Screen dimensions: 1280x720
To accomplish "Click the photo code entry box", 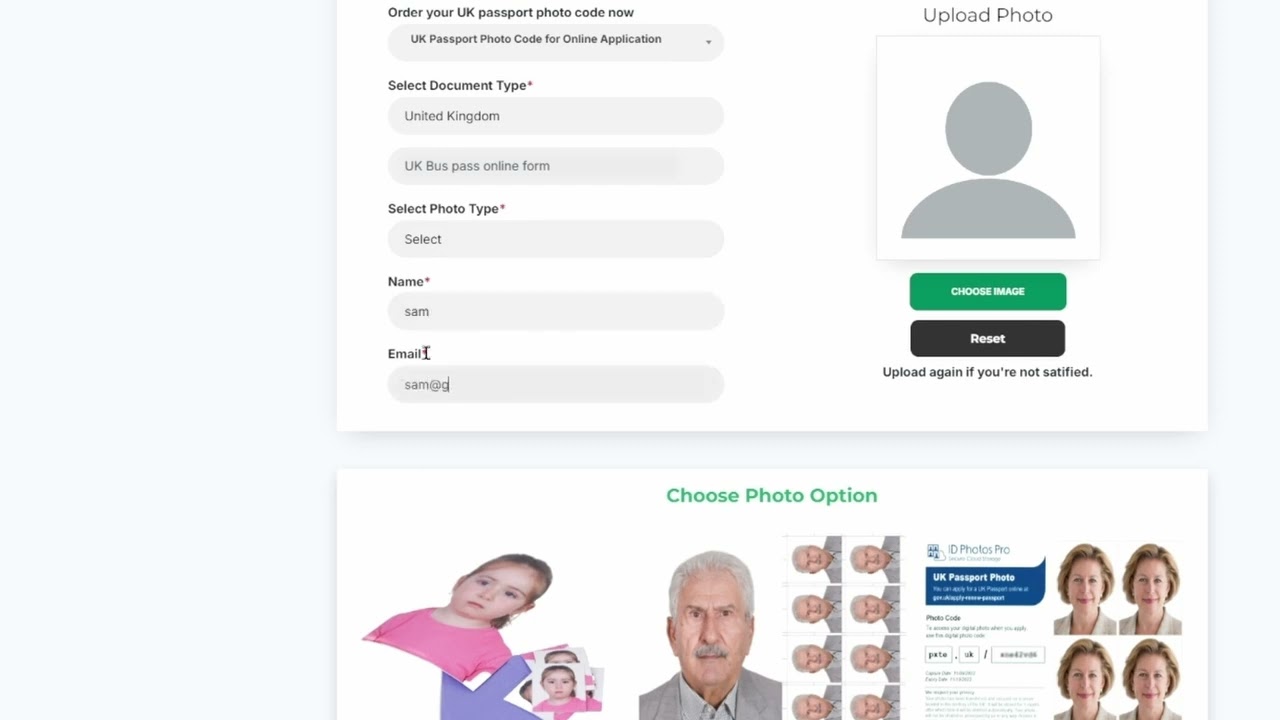I will 985,654.
